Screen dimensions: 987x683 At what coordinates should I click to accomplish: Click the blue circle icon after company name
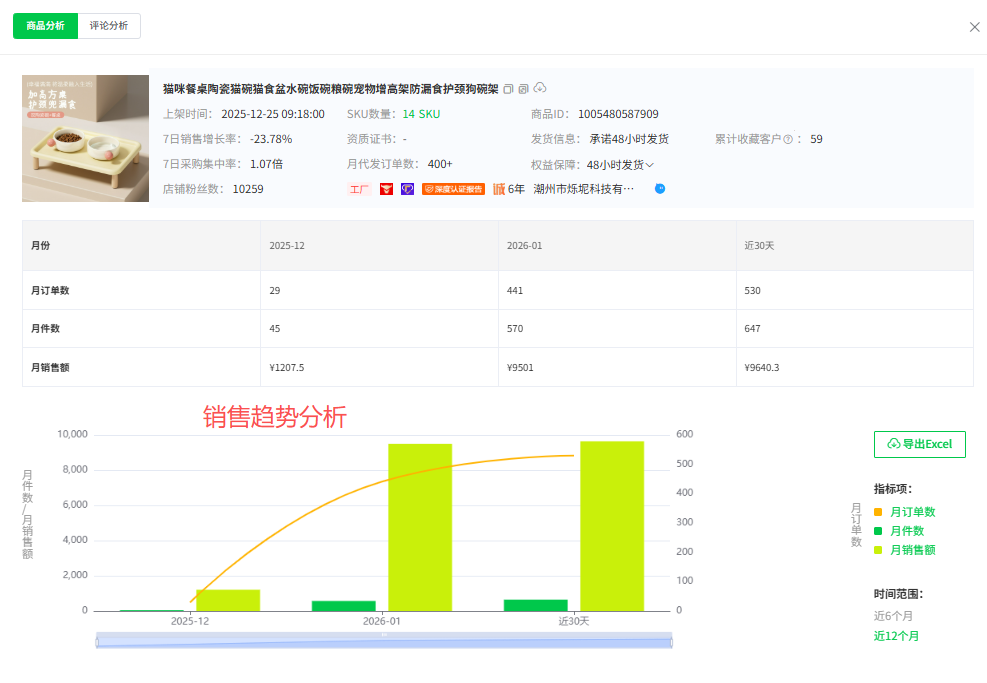point(659,189)
